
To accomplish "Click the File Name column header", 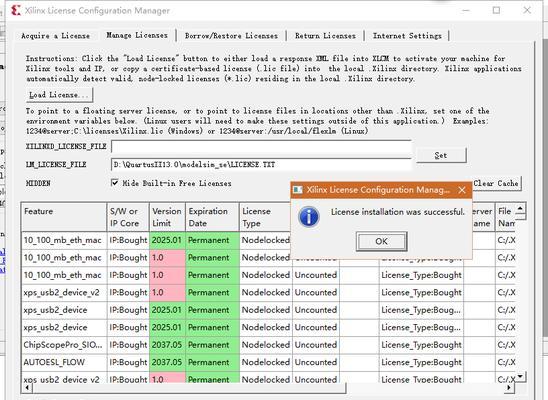I will tap(505, 217).
